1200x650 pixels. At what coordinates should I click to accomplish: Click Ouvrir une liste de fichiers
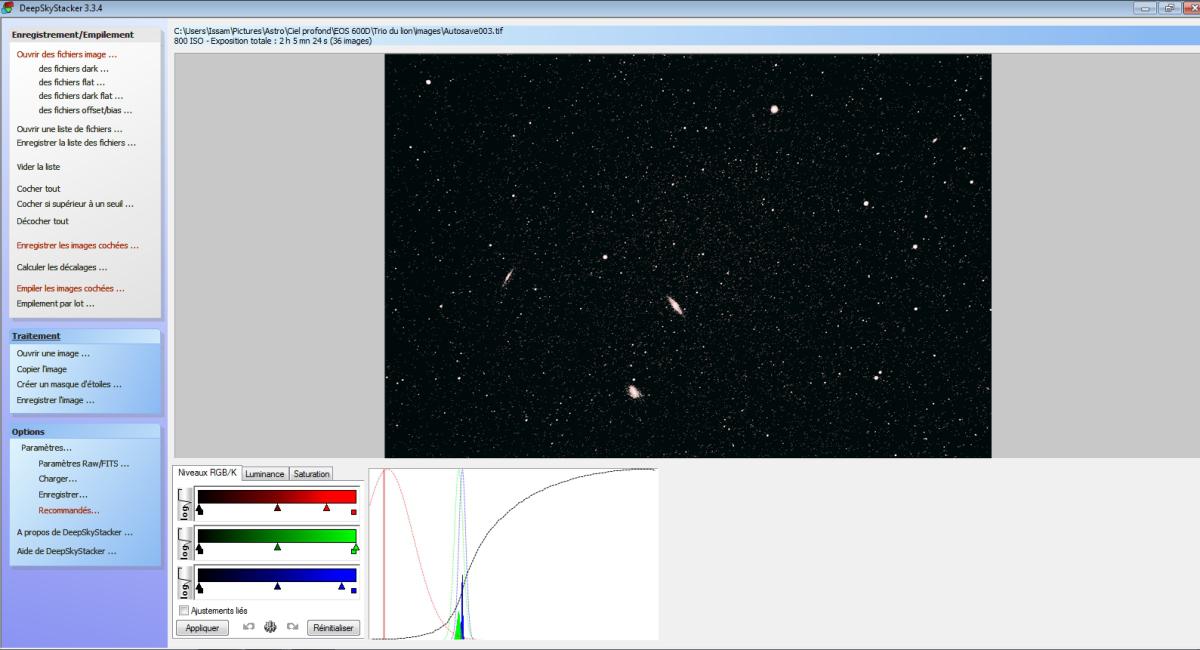coord(70,129)
